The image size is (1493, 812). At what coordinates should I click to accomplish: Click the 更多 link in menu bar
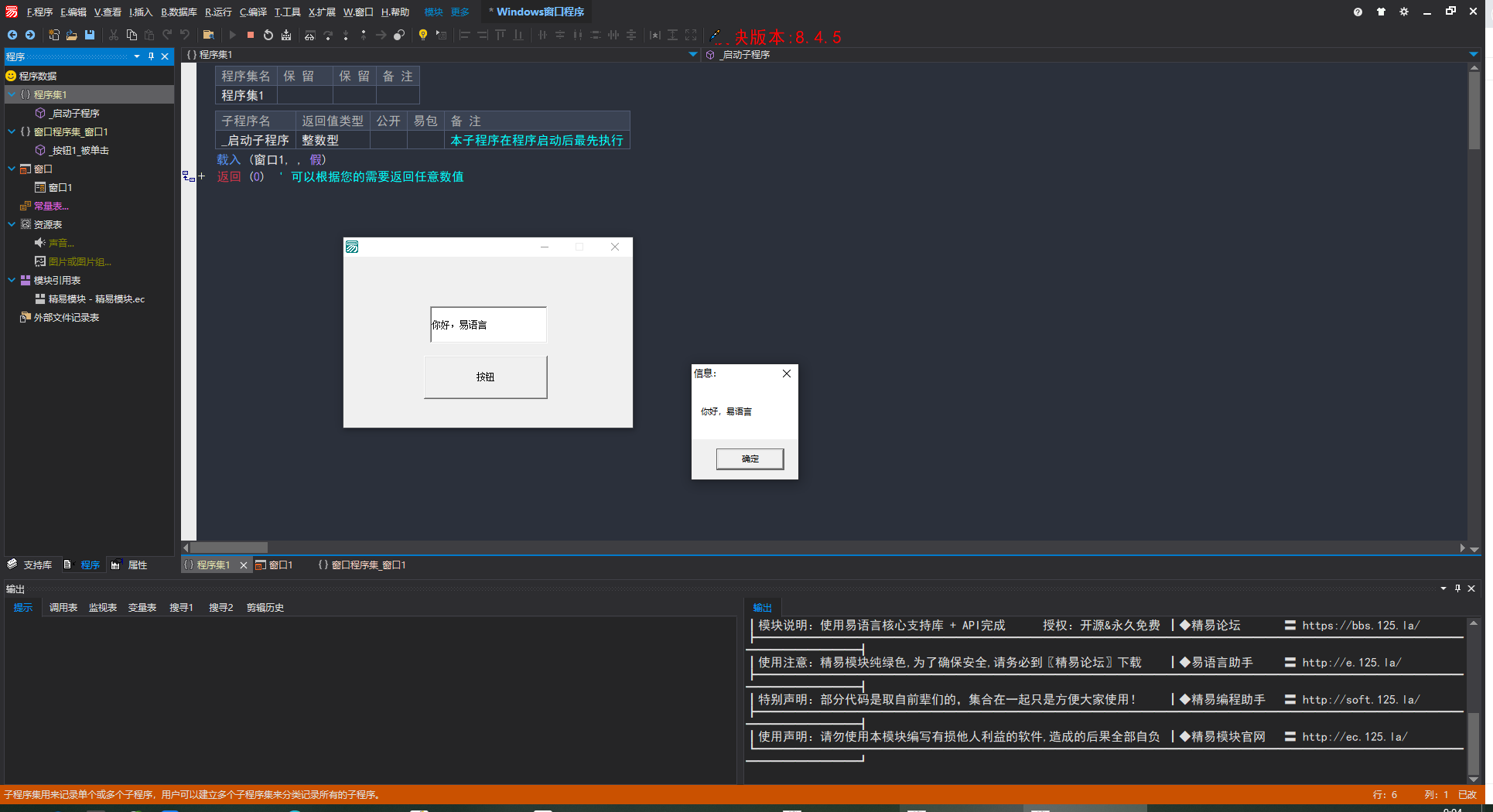pos(460,12)
